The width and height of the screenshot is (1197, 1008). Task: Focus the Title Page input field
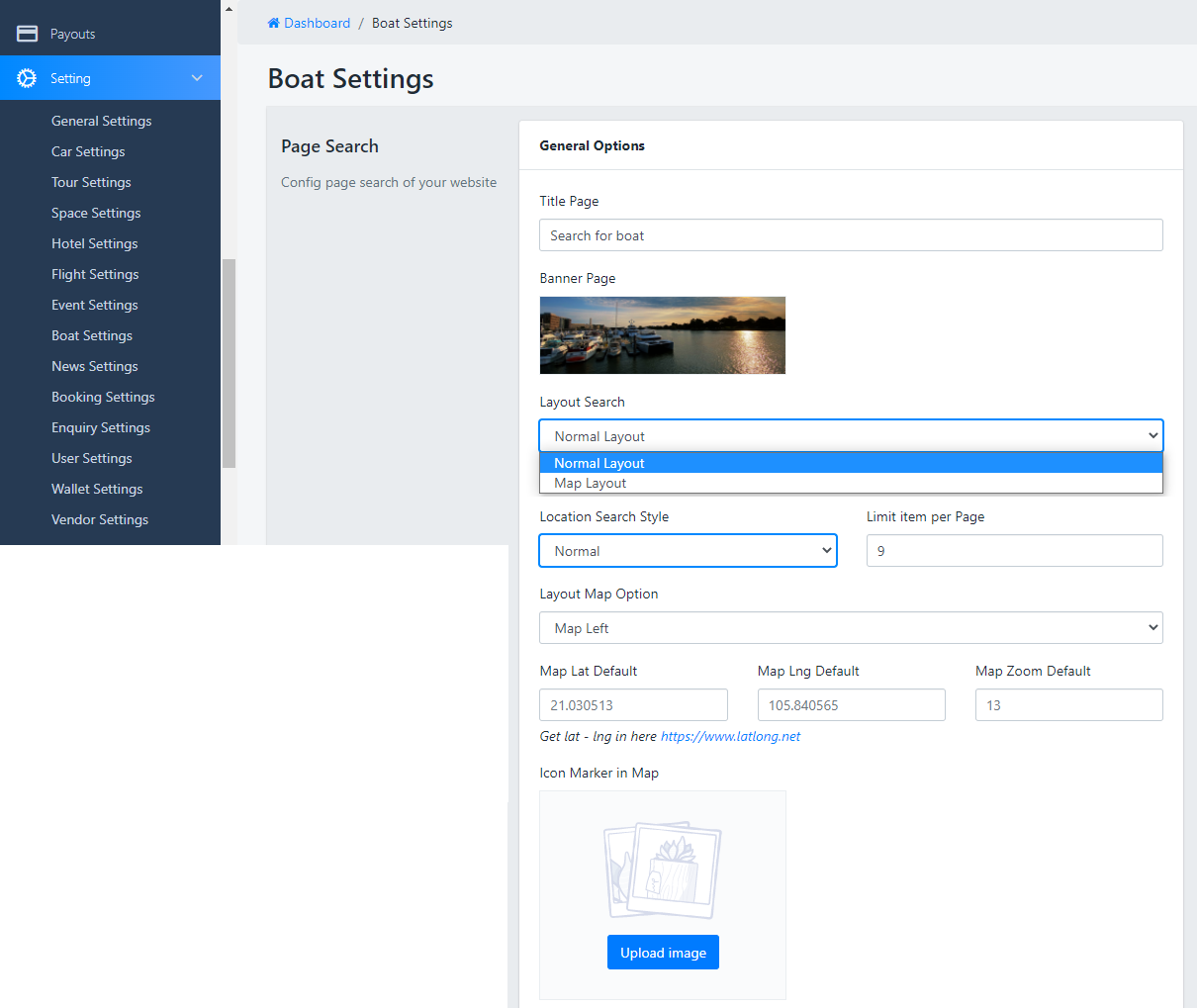coord(851,235)
